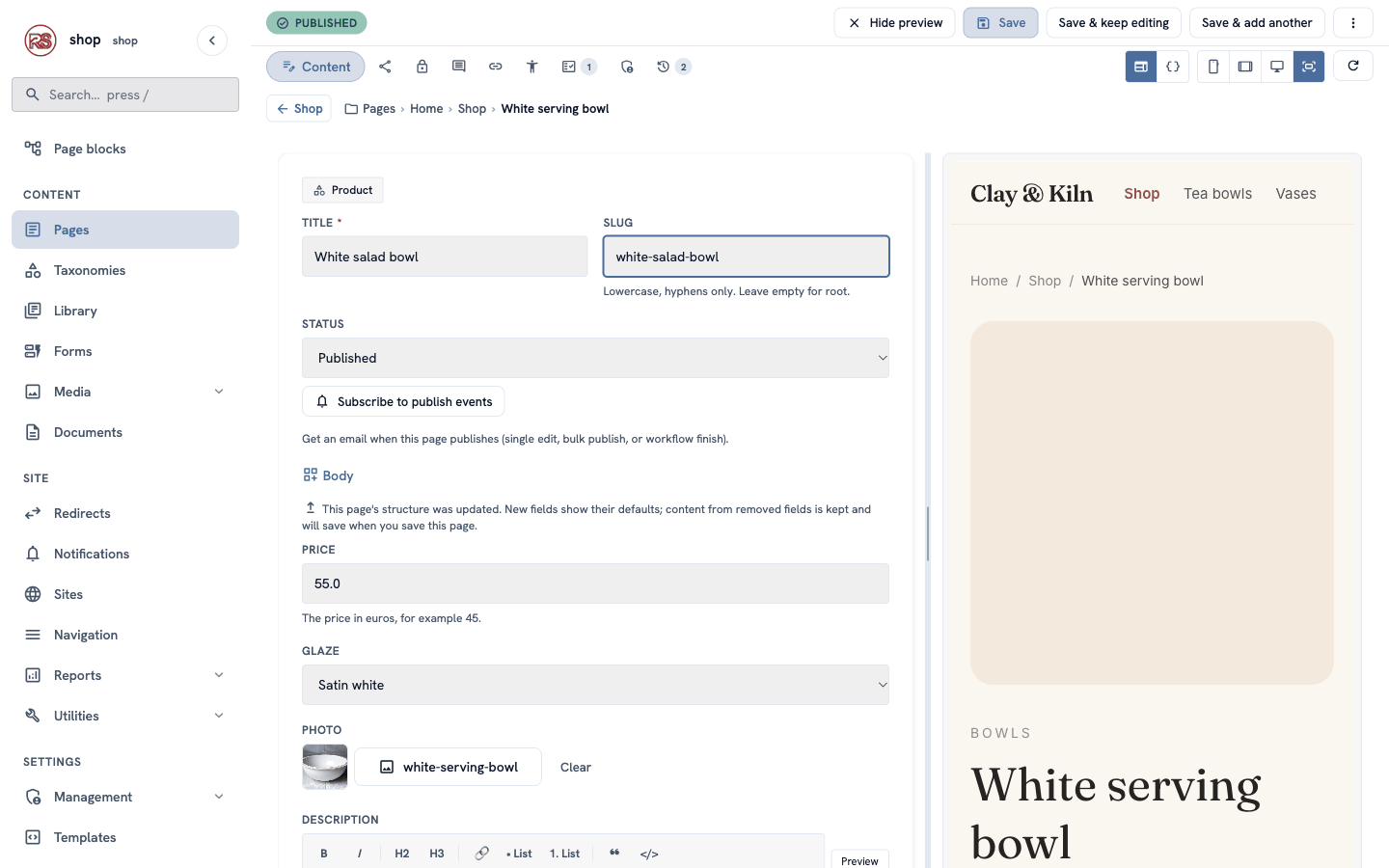Click Hide preview
The image size is (1389, 868).
[894, 23]
